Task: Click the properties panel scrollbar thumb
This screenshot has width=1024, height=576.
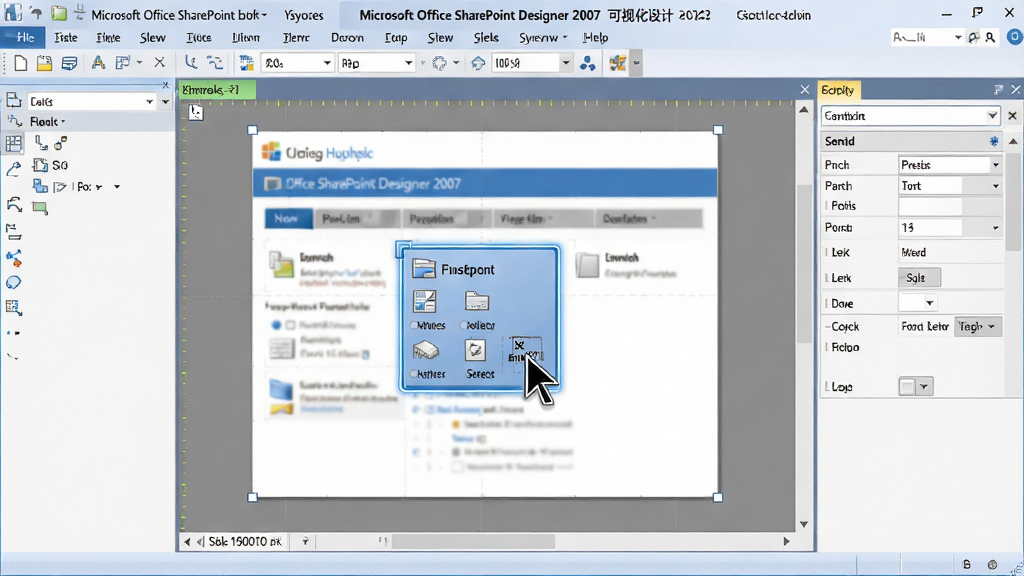Action: (x=1014, y=202)
